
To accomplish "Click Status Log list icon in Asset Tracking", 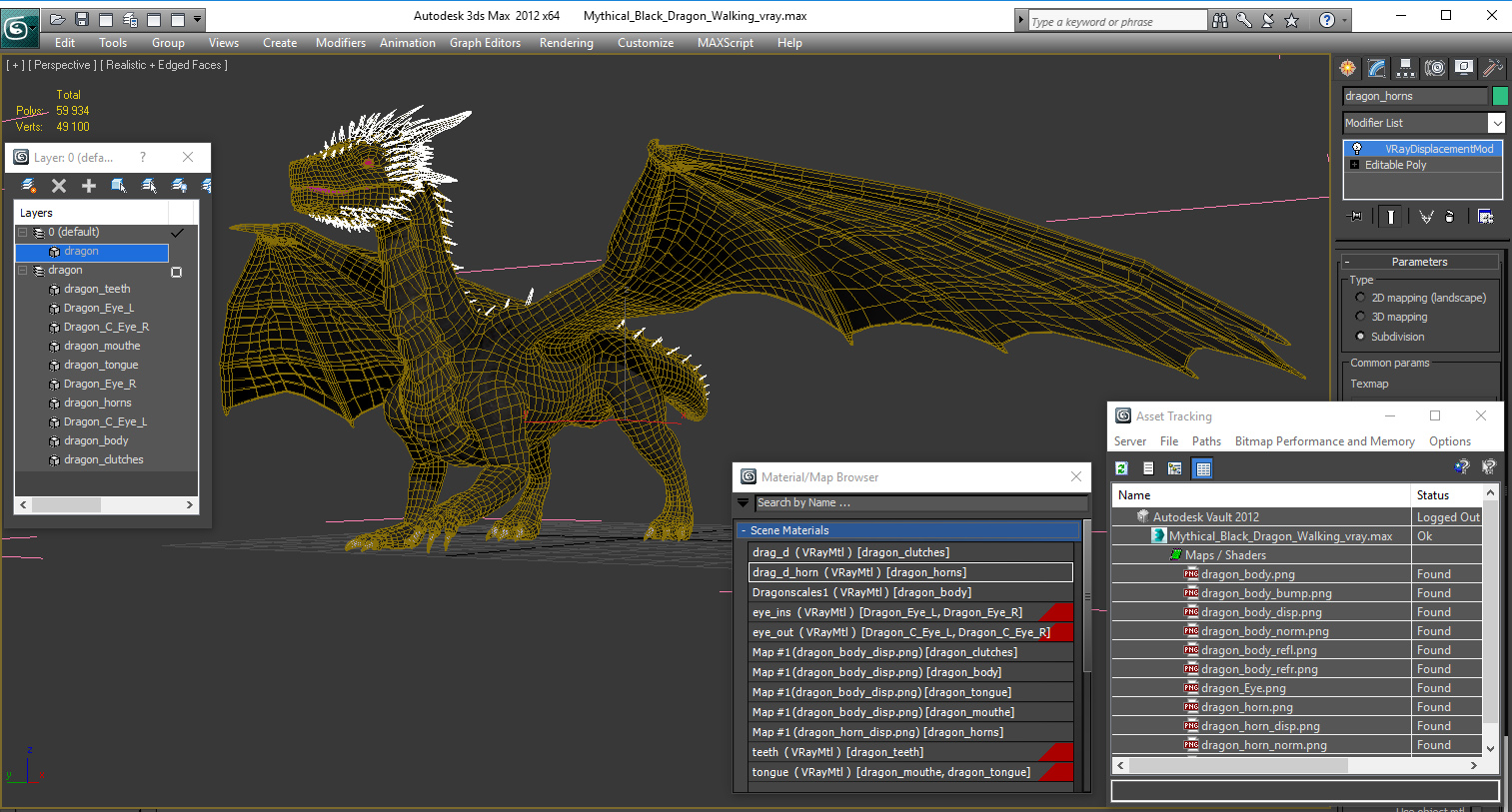I will [1148, 468].
